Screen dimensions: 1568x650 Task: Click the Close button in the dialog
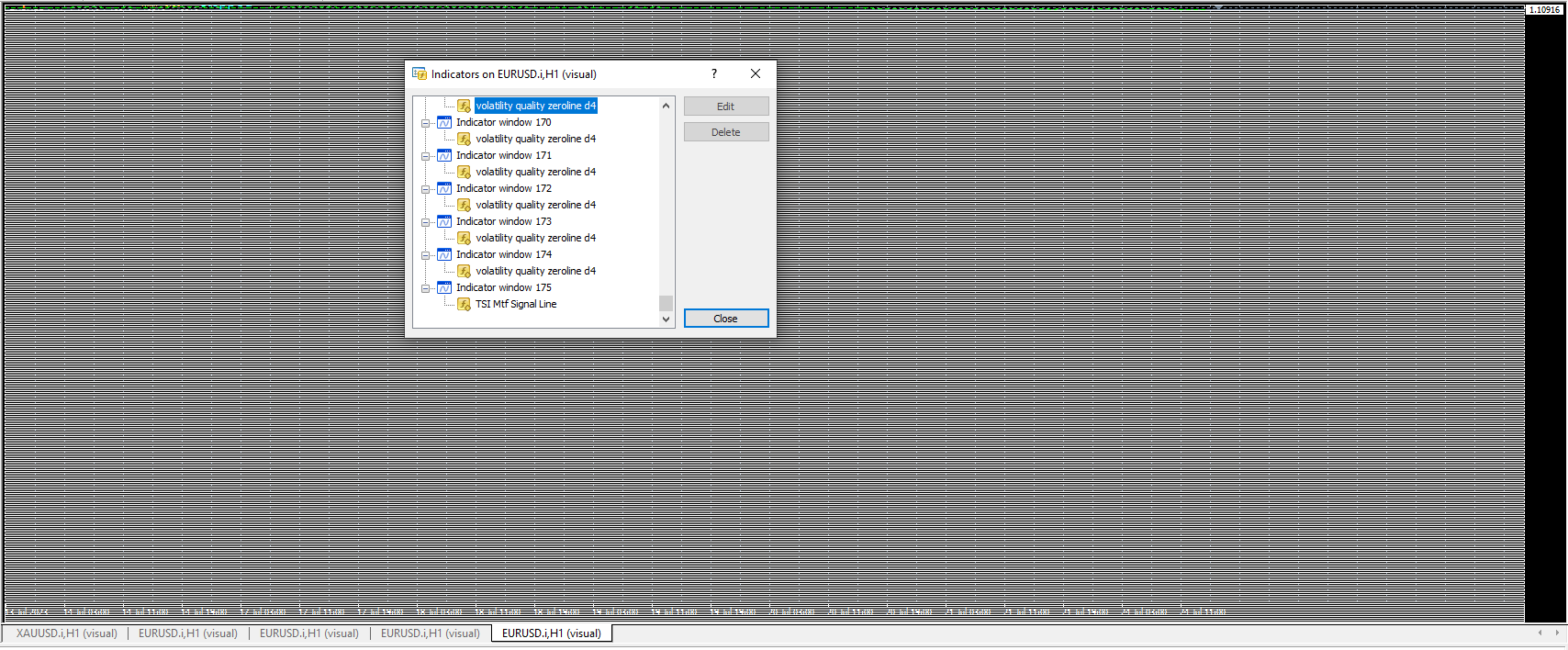point(726,319)
